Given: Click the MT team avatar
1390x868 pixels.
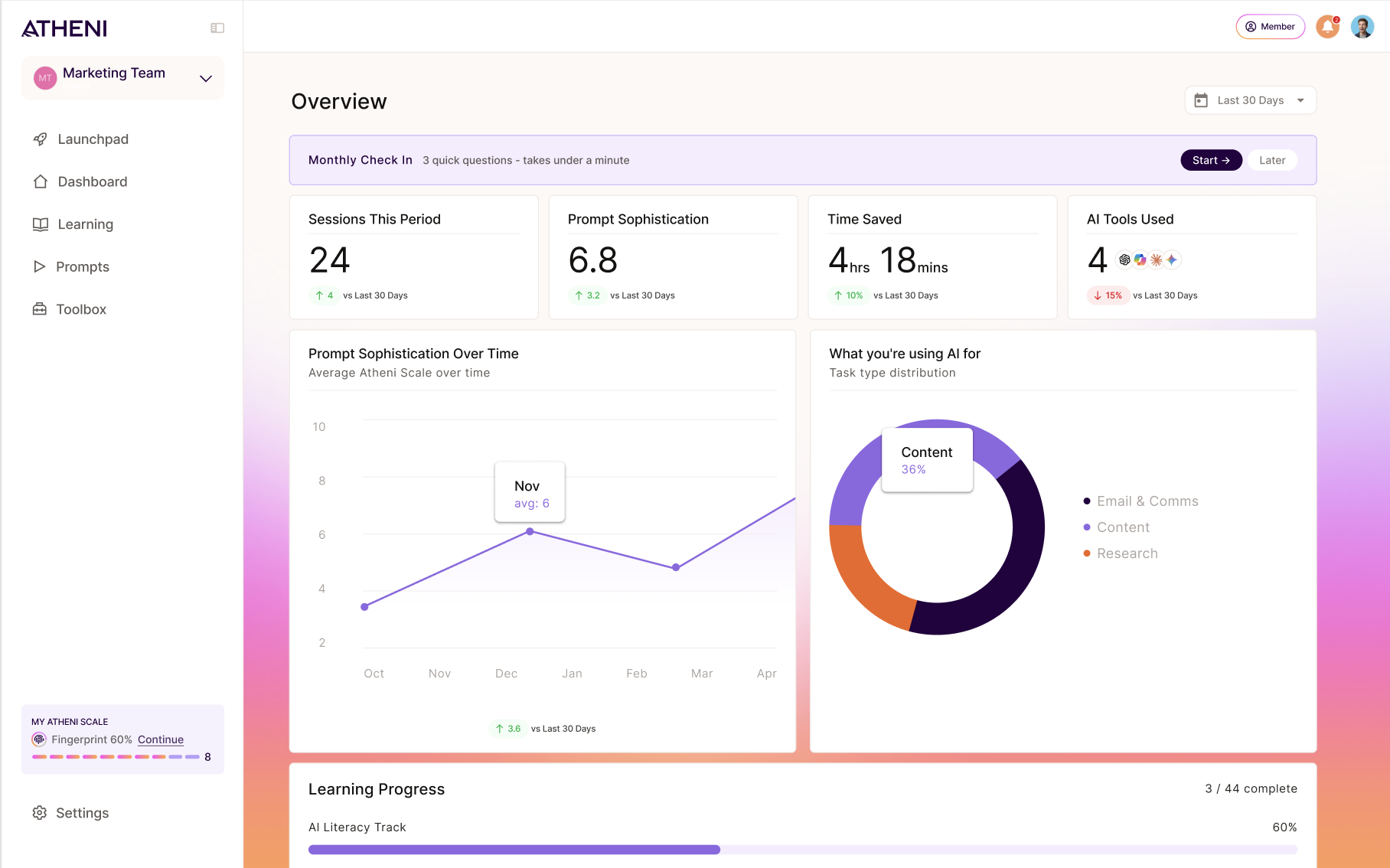Looking at the screenshot, I should [x=45, y=78].
